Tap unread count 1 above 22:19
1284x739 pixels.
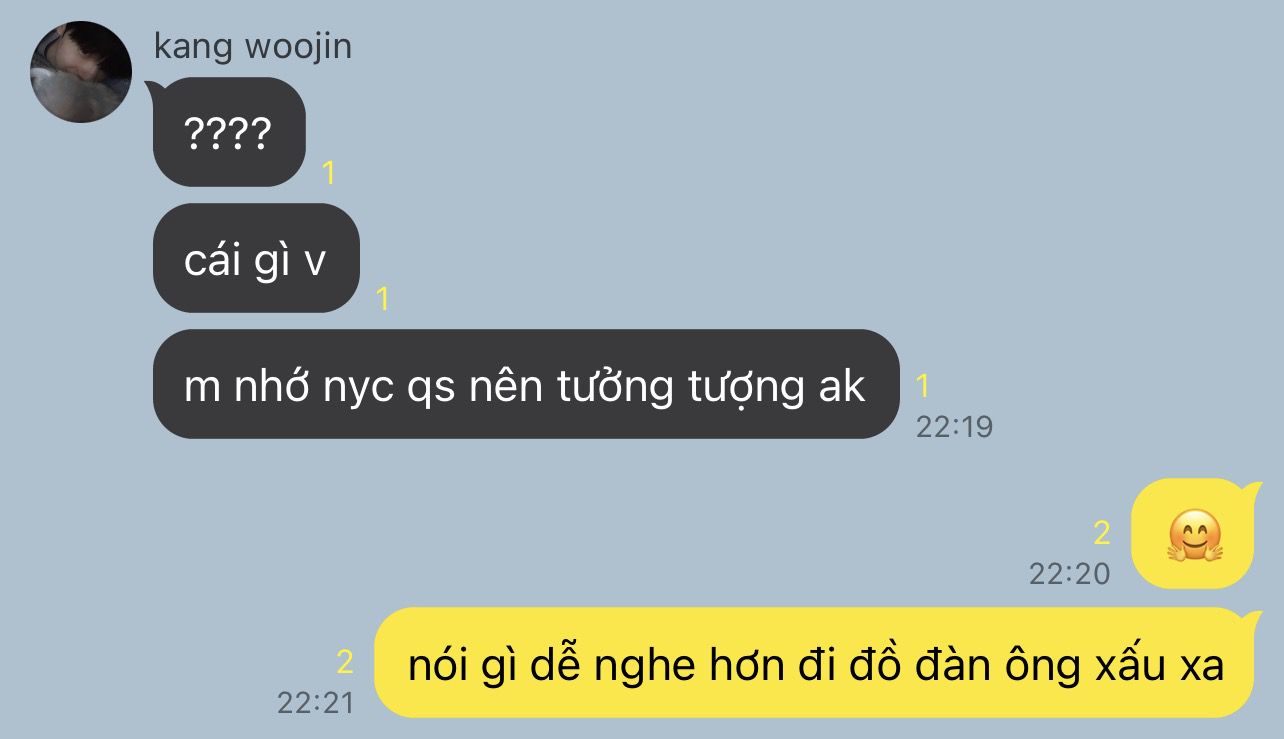923,386
